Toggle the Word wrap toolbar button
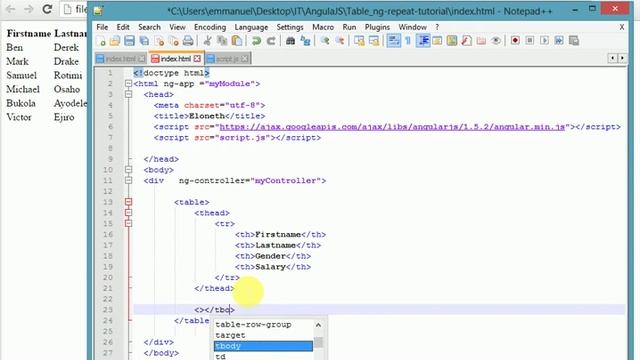This screenshot has width=640, height=360. click(393, 41)
